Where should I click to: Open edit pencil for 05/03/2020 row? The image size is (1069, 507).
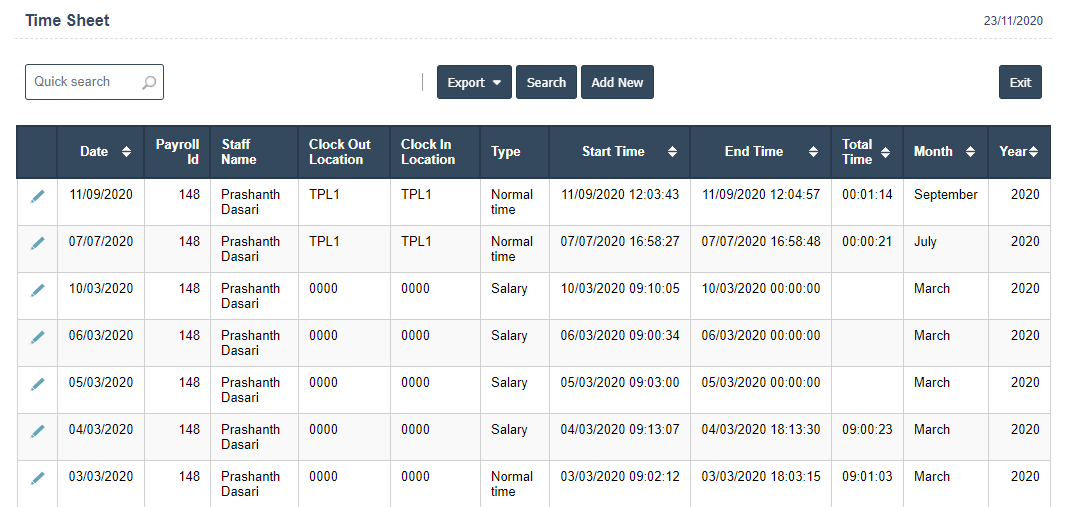[37, 384]
